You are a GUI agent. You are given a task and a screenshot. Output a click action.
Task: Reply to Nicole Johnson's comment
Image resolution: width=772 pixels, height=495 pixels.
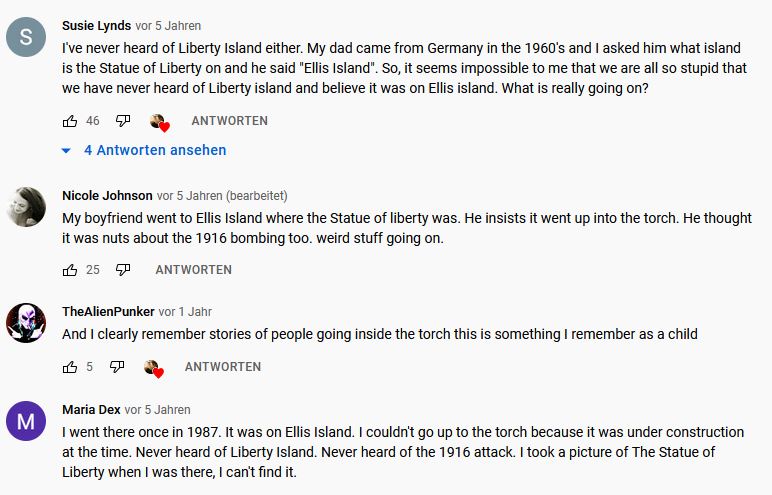pyautogui.click(x=193, y=270)
